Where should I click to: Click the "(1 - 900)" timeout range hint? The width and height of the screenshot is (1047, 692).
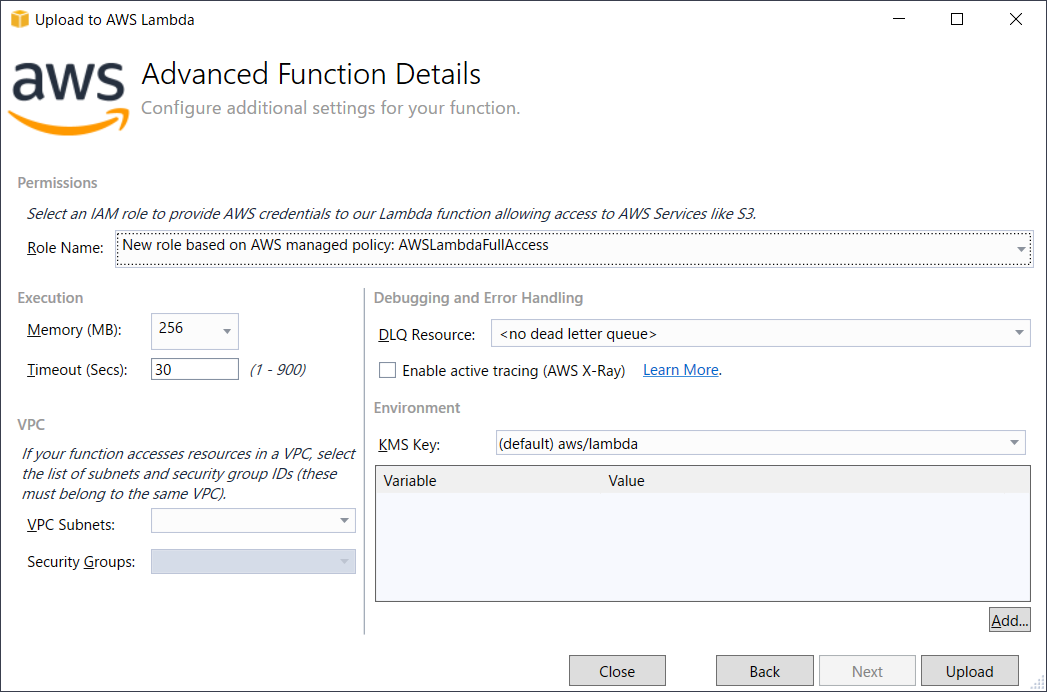278,370
